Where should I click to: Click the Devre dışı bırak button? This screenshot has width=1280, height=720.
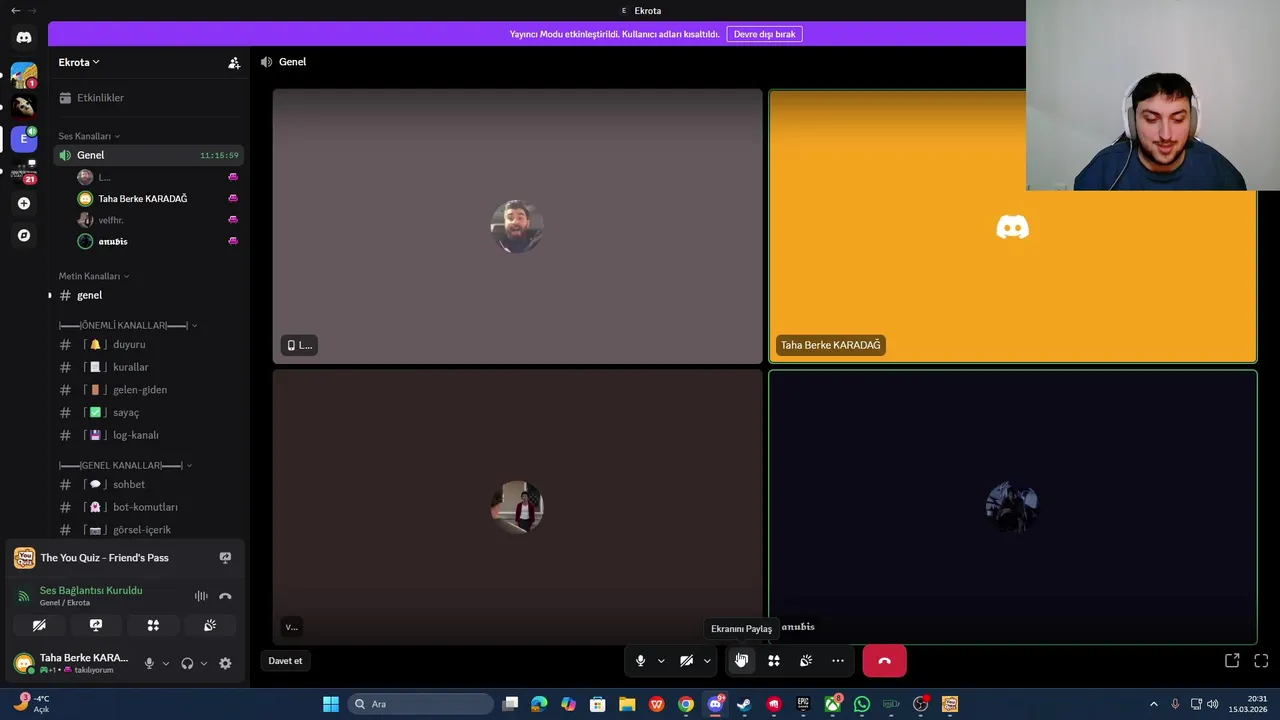pos(764,34)
